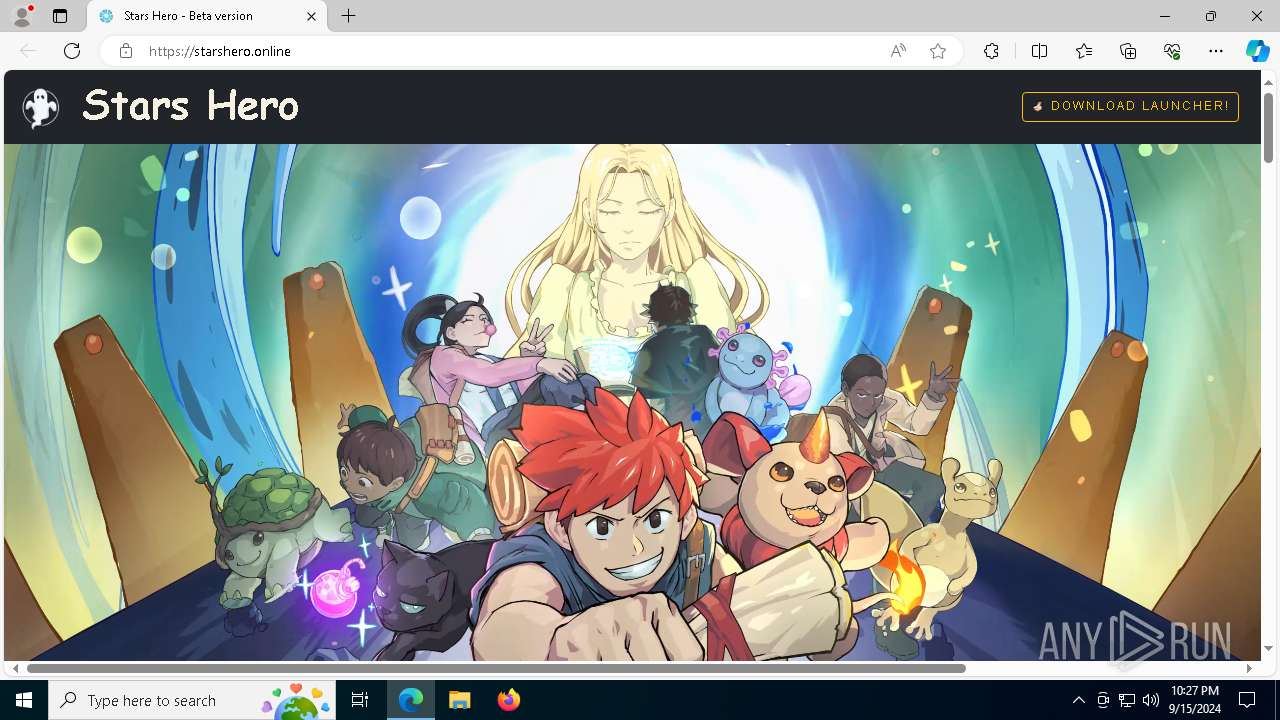Screen dimensions: 1280x720
Task: Click the Download Launcher button
Action: [1130, 106]
